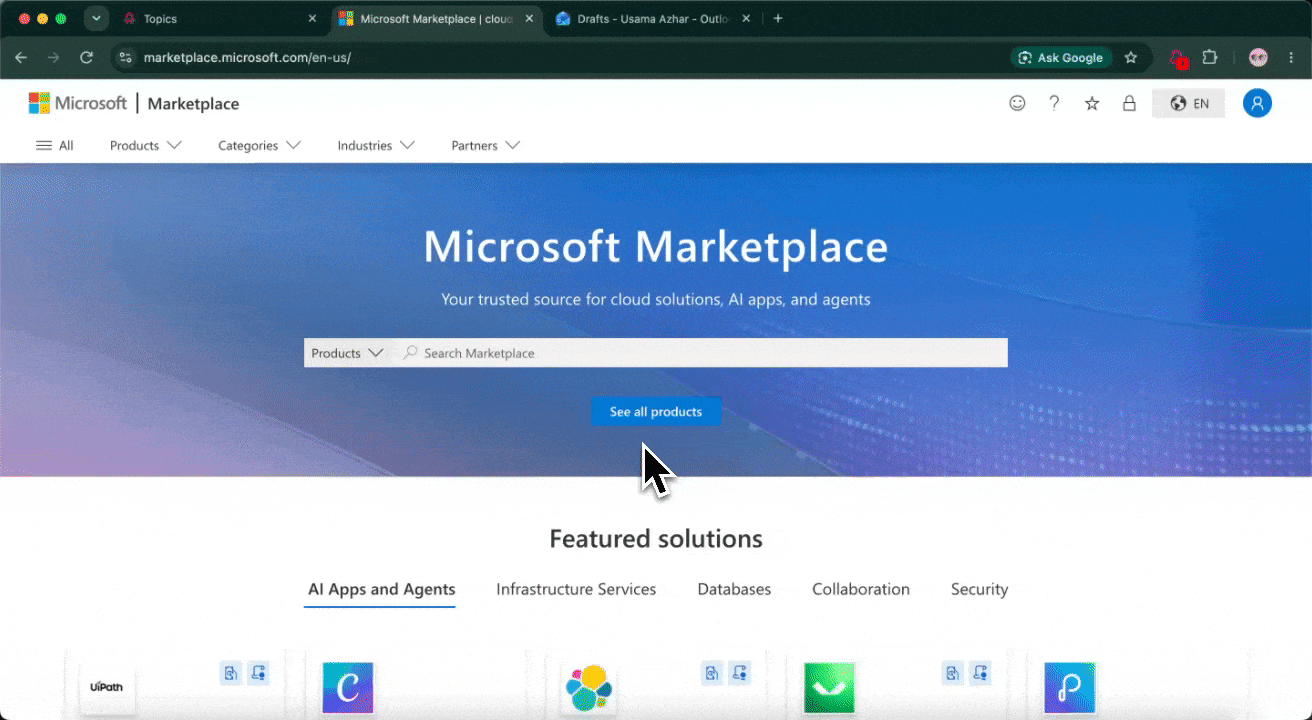
Task: Click the 'Your trusted source' tagline
Action: [656, 299]
